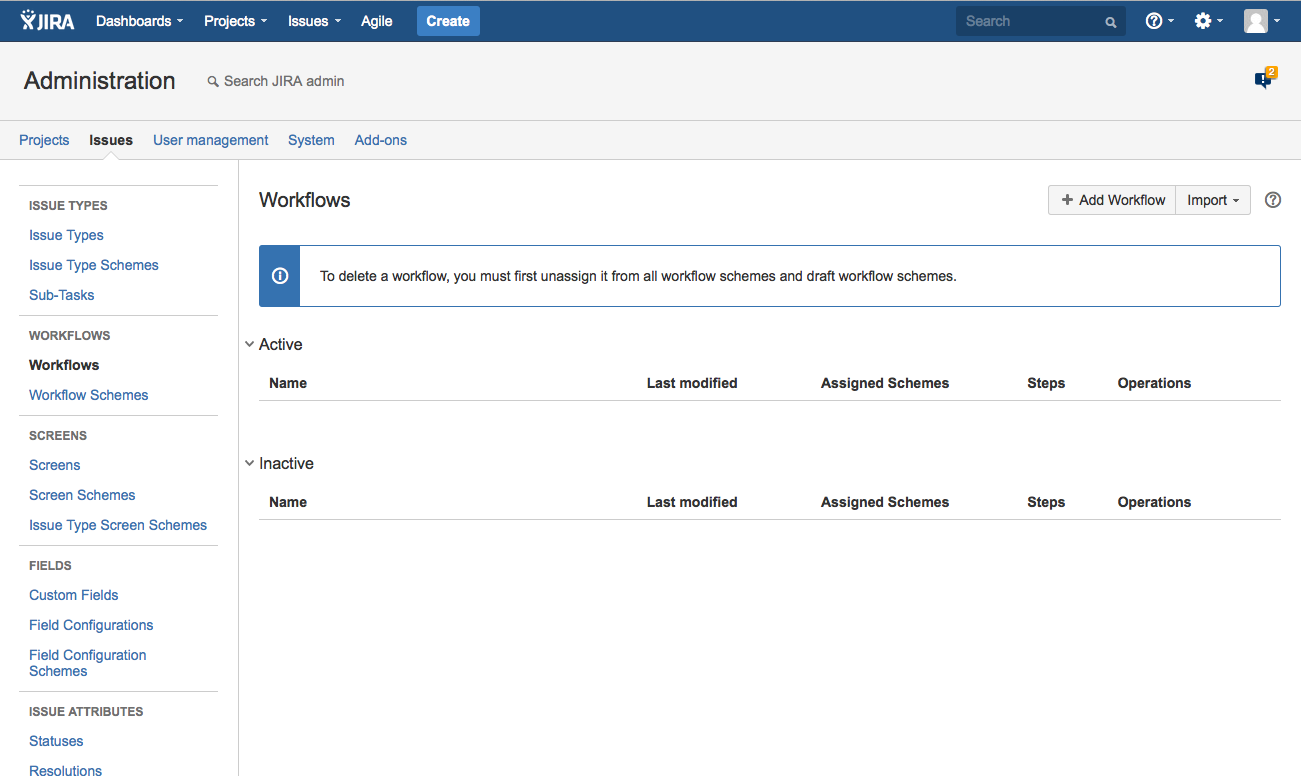Open Issue Type Screen Schemes link
The width and height of the screenshot is (1301, 776).
(x=118, y=525)
